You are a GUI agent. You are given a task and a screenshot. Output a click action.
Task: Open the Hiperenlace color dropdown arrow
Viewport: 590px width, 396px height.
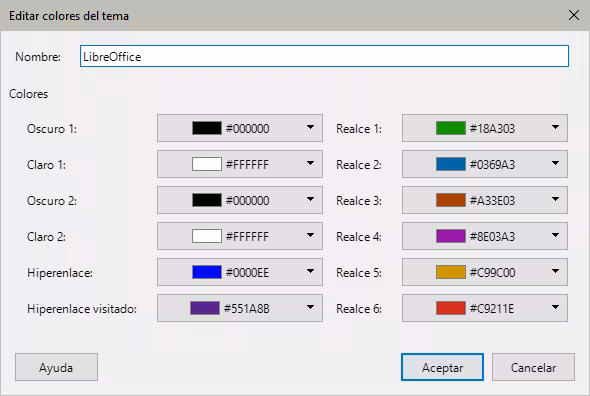(x=310, y=271)
